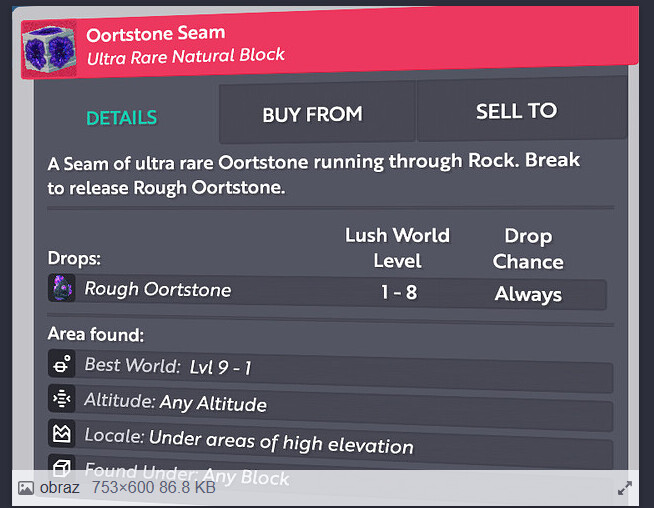This screenshot has width=654, height=508.
Task: Click the Altitude: Any Altitude row
Action: [330, 407]
